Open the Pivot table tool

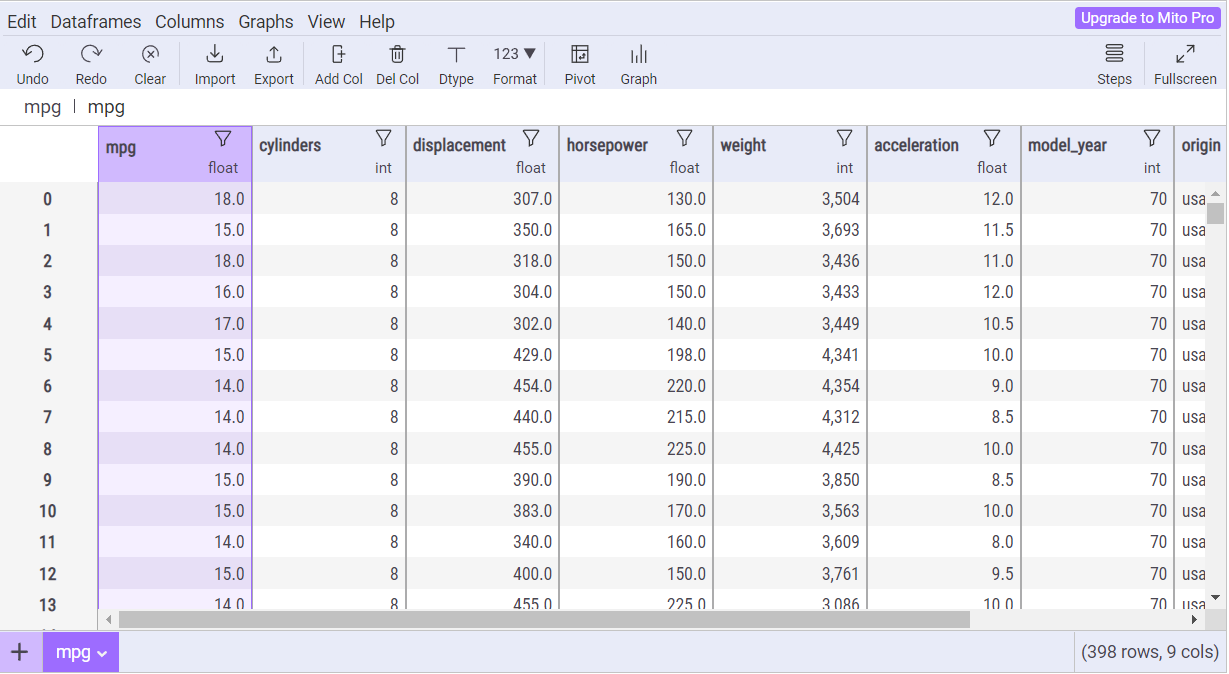click(x=580, y=55)
